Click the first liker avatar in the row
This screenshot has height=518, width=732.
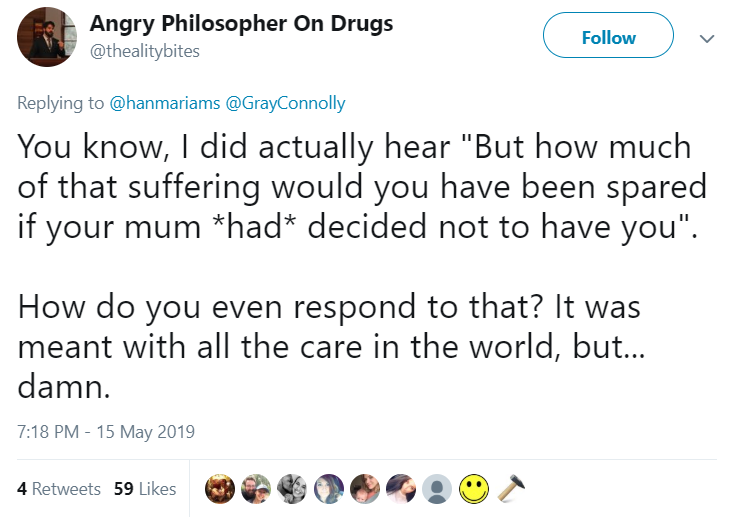[221, 489]
